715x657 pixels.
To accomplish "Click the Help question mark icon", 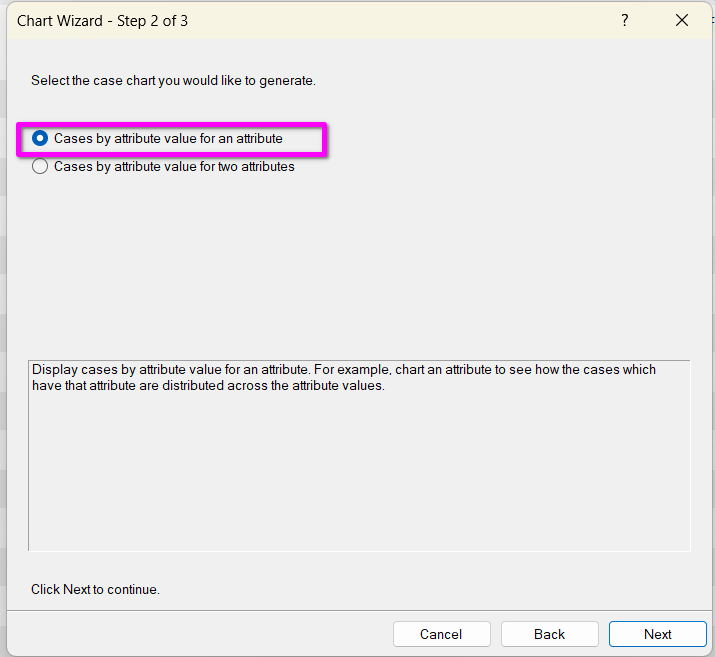I will (x=625, y=20).
